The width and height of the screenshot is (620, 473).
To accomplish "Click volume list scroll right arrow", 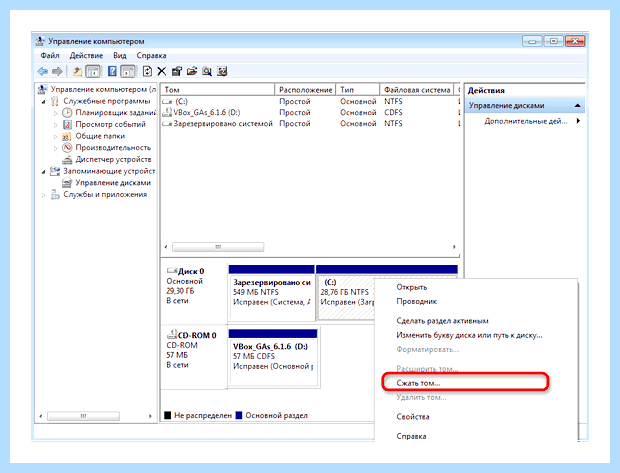I will coord(454,247).
